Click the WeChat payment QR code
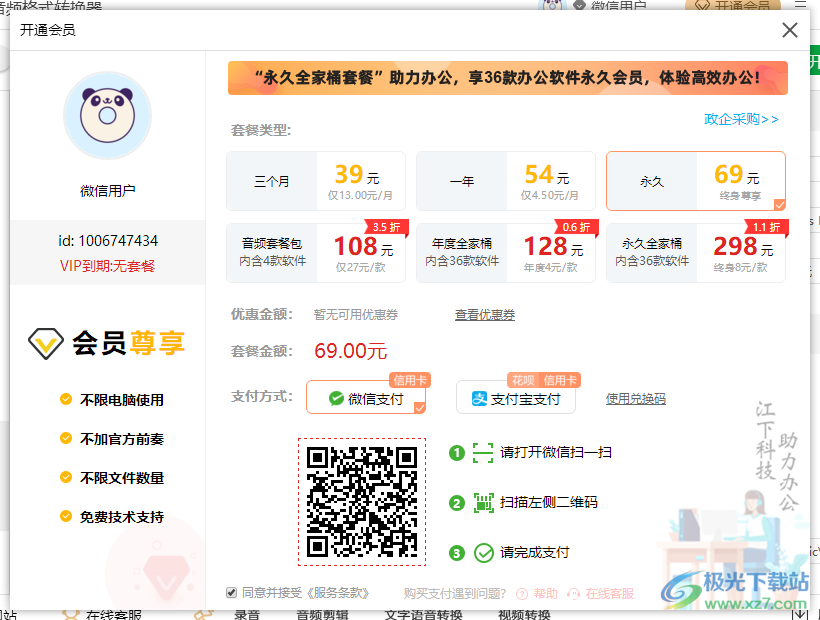The height and width of the screenshot is (620, 820). 362,502
